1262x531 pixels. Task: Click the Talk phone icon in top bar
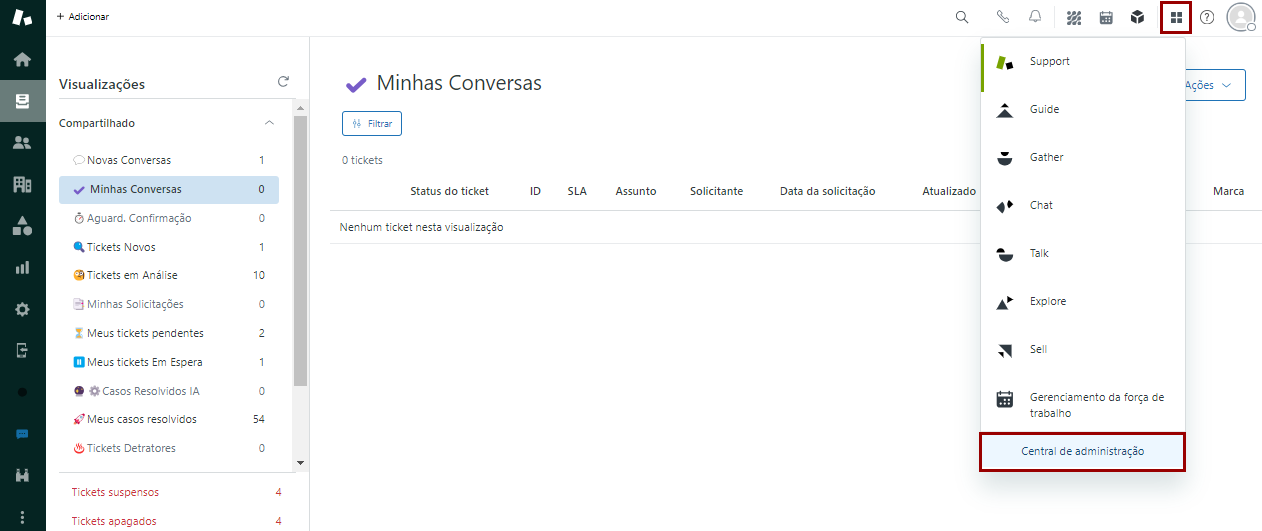point(1003,17)
